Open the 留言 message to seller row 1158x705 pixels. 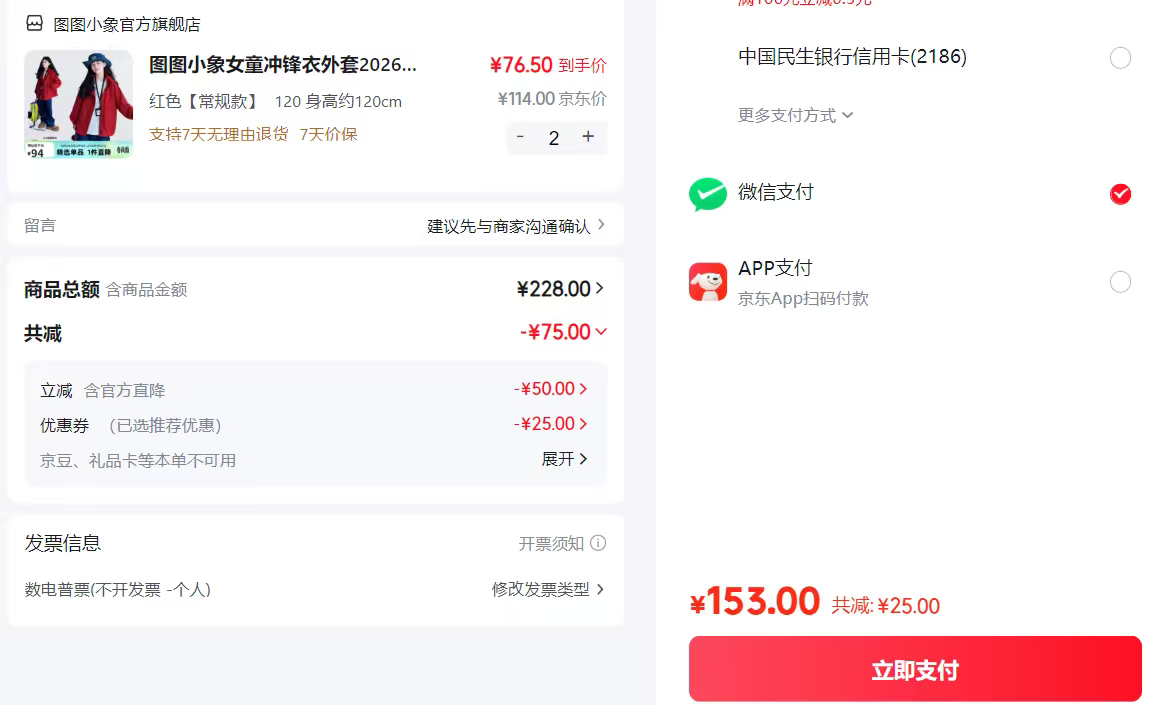click(x=315, y=226)
